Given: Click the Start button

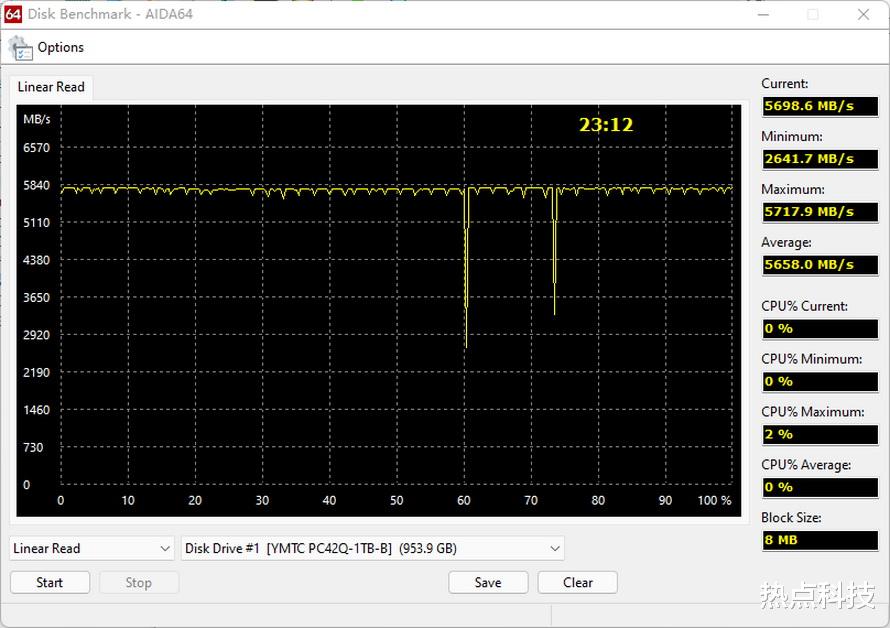Looking at the screenshot, I should 50,583.
